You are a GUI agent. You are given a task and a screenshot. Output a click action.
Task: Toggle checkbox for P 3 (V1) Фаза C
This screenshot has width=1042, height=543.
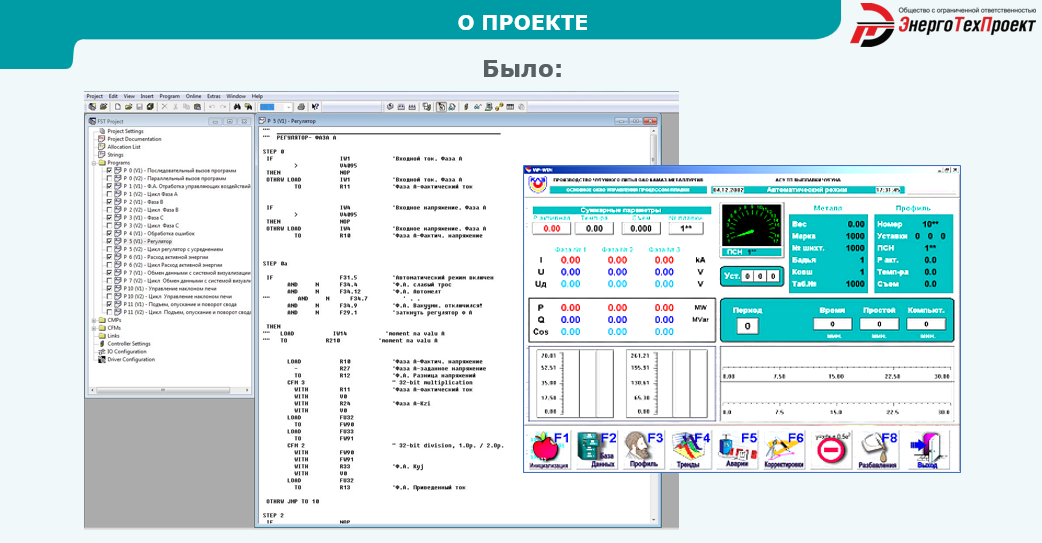click(110, 217)
